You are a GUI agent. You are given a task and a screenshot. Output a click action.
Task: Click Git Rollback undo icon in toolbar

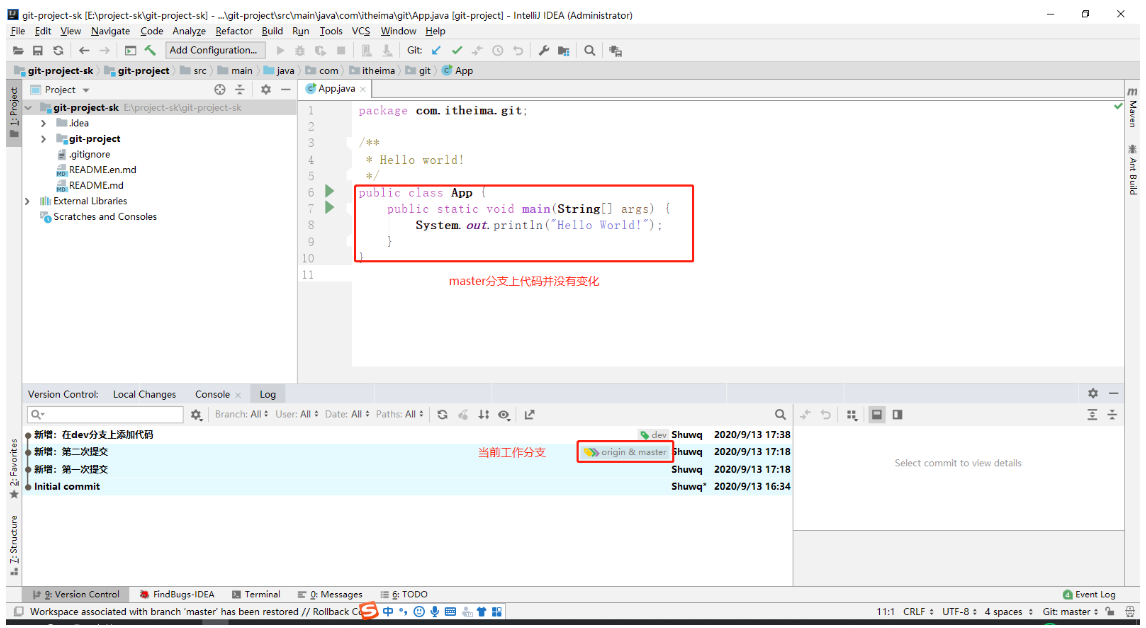[x=518, y=50]
